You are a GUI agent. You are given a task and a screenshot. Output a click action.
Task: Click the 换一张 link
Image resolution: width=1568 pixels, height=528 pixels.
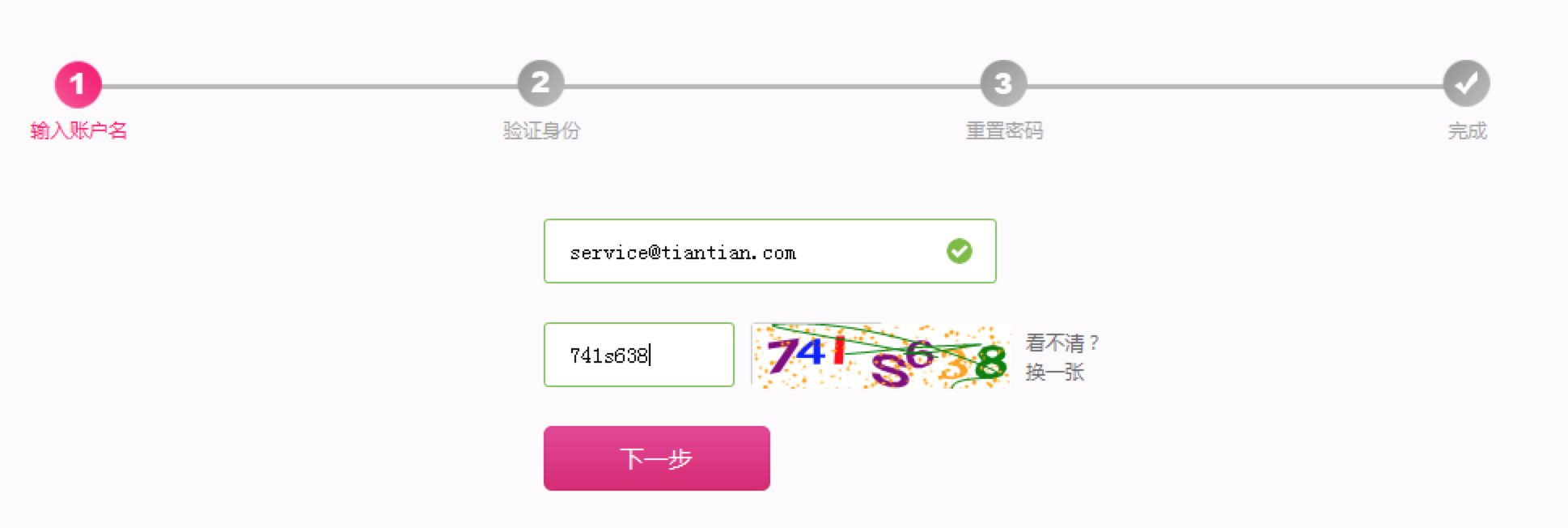1054,372
